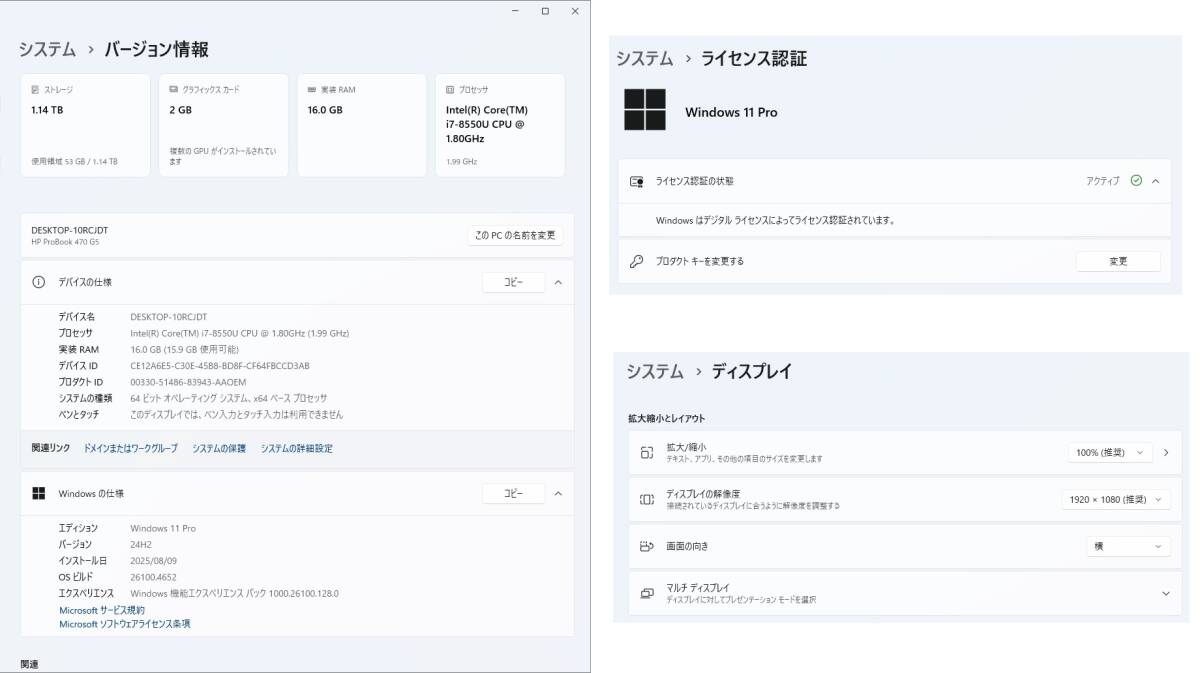Go to システム breadcrumb in ライセンス認証 window
This screenshot has width=1200, height=673.
(x=644, y=58)
